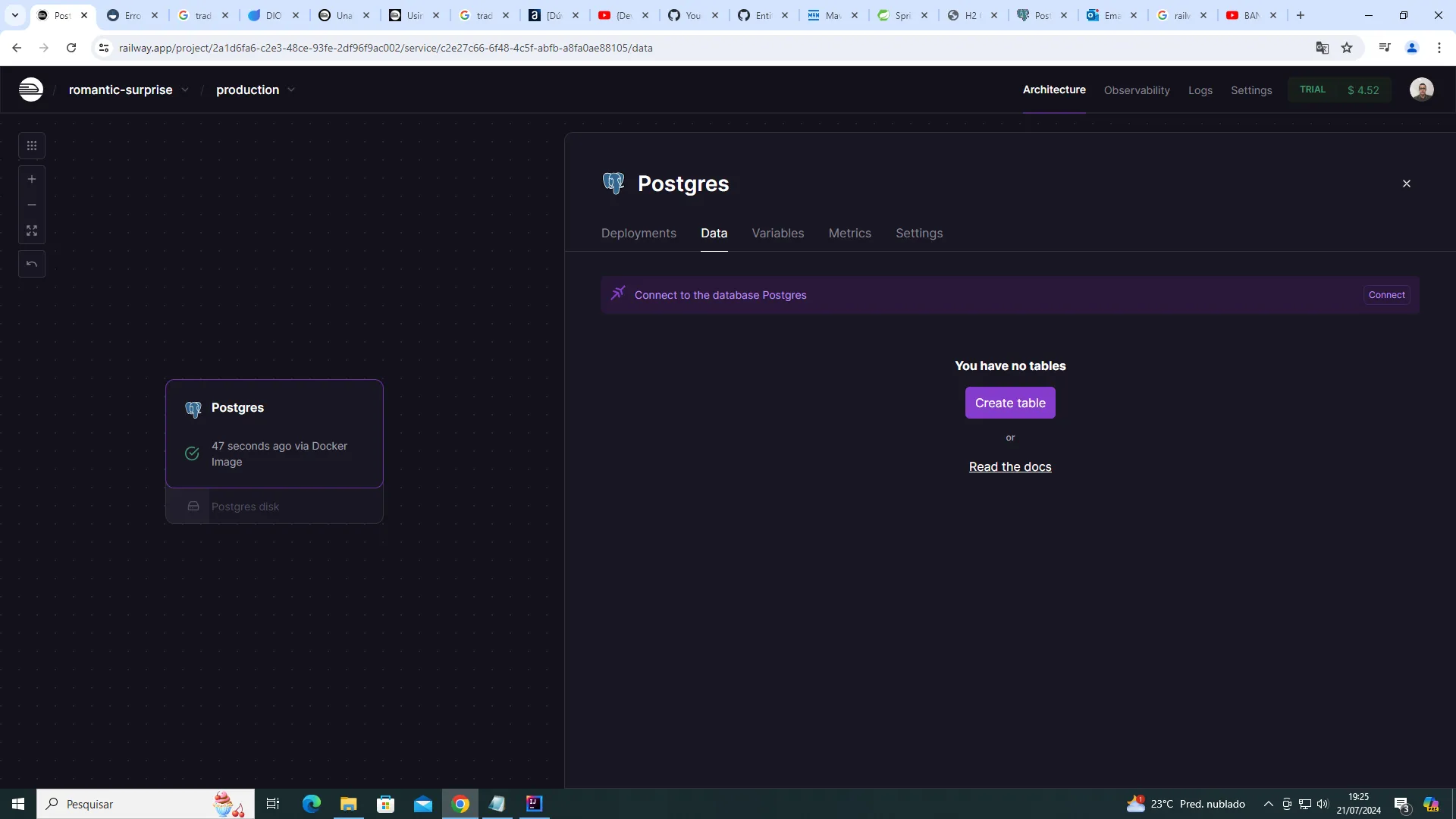Bookmark this page with star icon
The width and height of the screenshot is (1456, 819).
[x=1347, y=48]
